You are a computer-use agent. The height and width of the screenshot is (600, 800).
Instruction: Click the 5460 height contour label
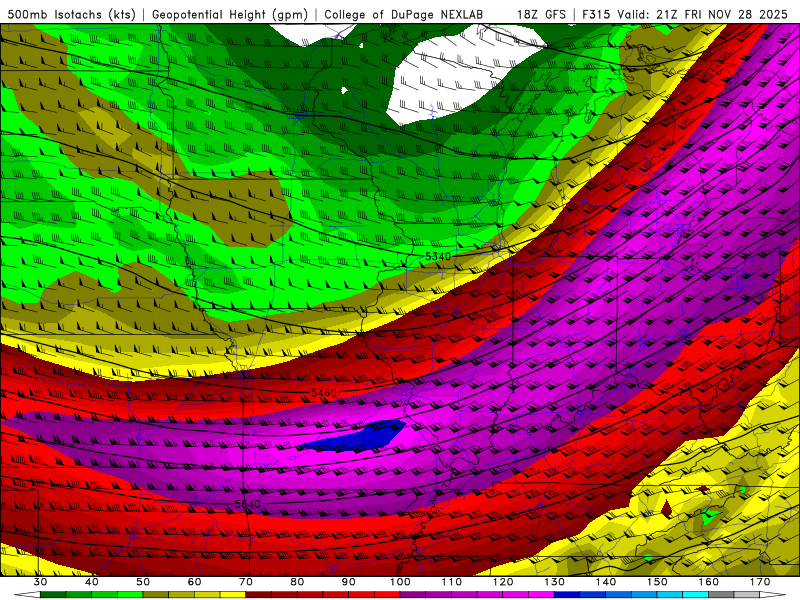(324, 392)
